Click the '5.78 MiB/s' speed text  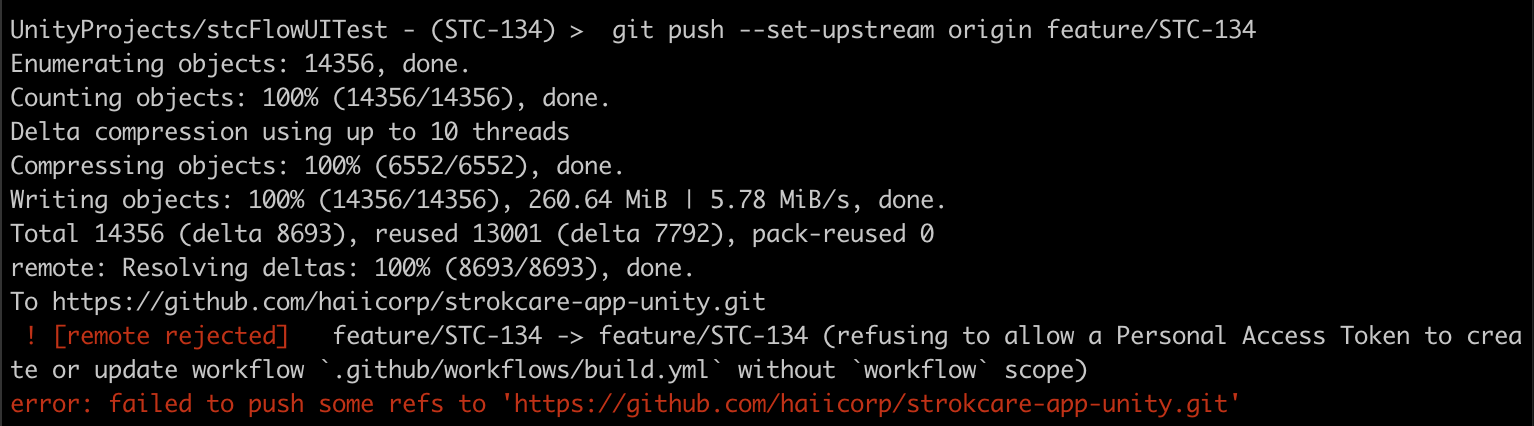pos(779,201)
